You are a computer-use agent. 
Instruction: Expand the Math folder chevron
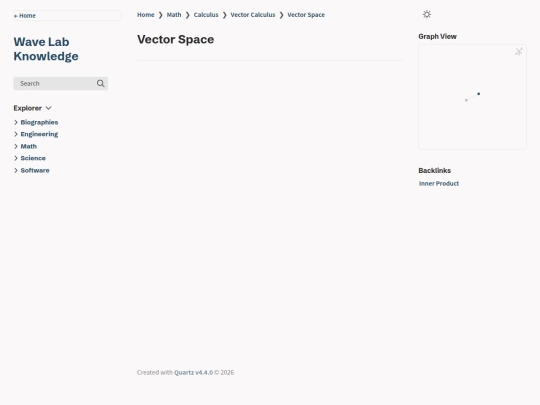(x=16, y=146)
